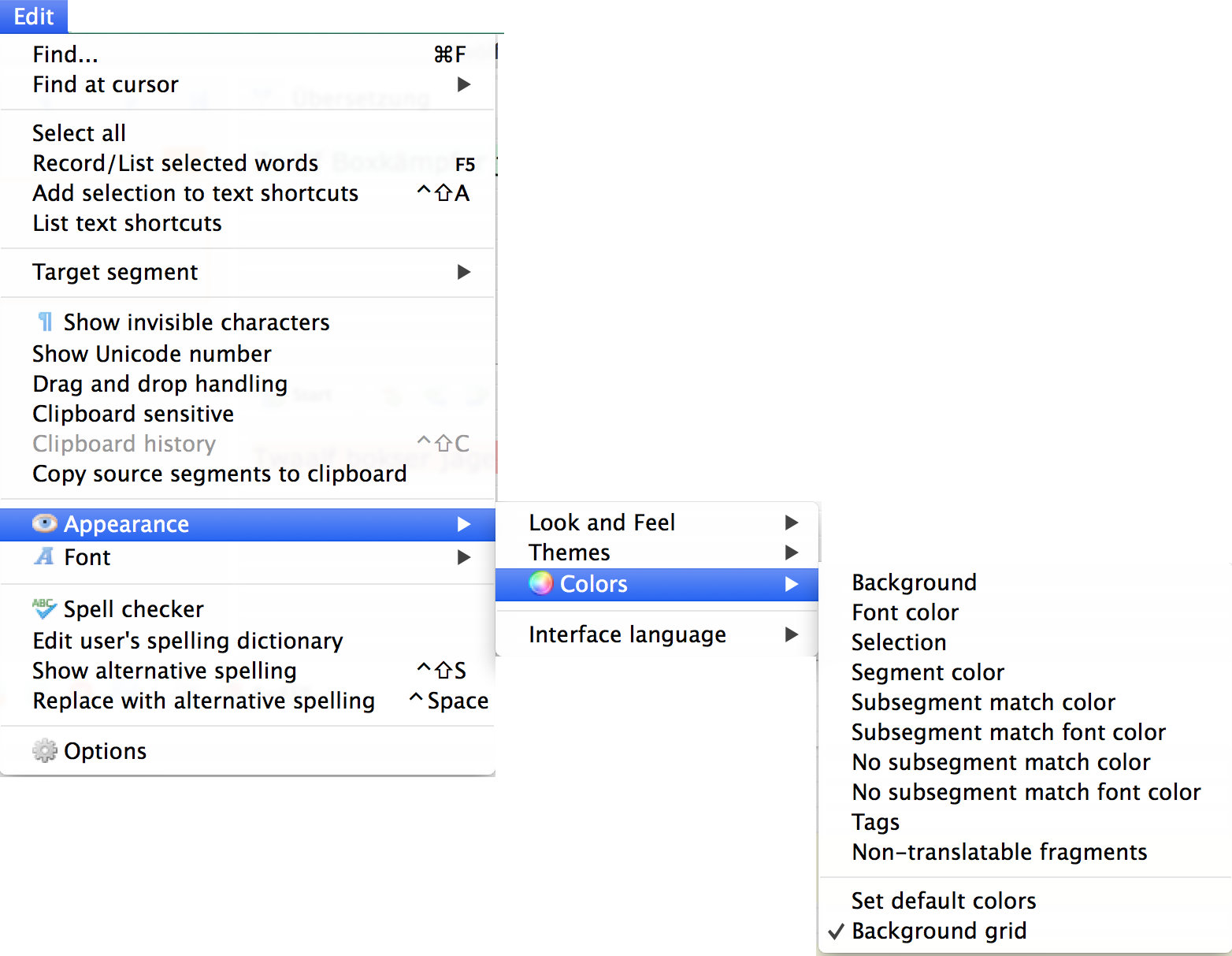Viewport: 1232px width, 956px height.
Task: Toggle the Background grid checkmark
Action: click(837, 931)
